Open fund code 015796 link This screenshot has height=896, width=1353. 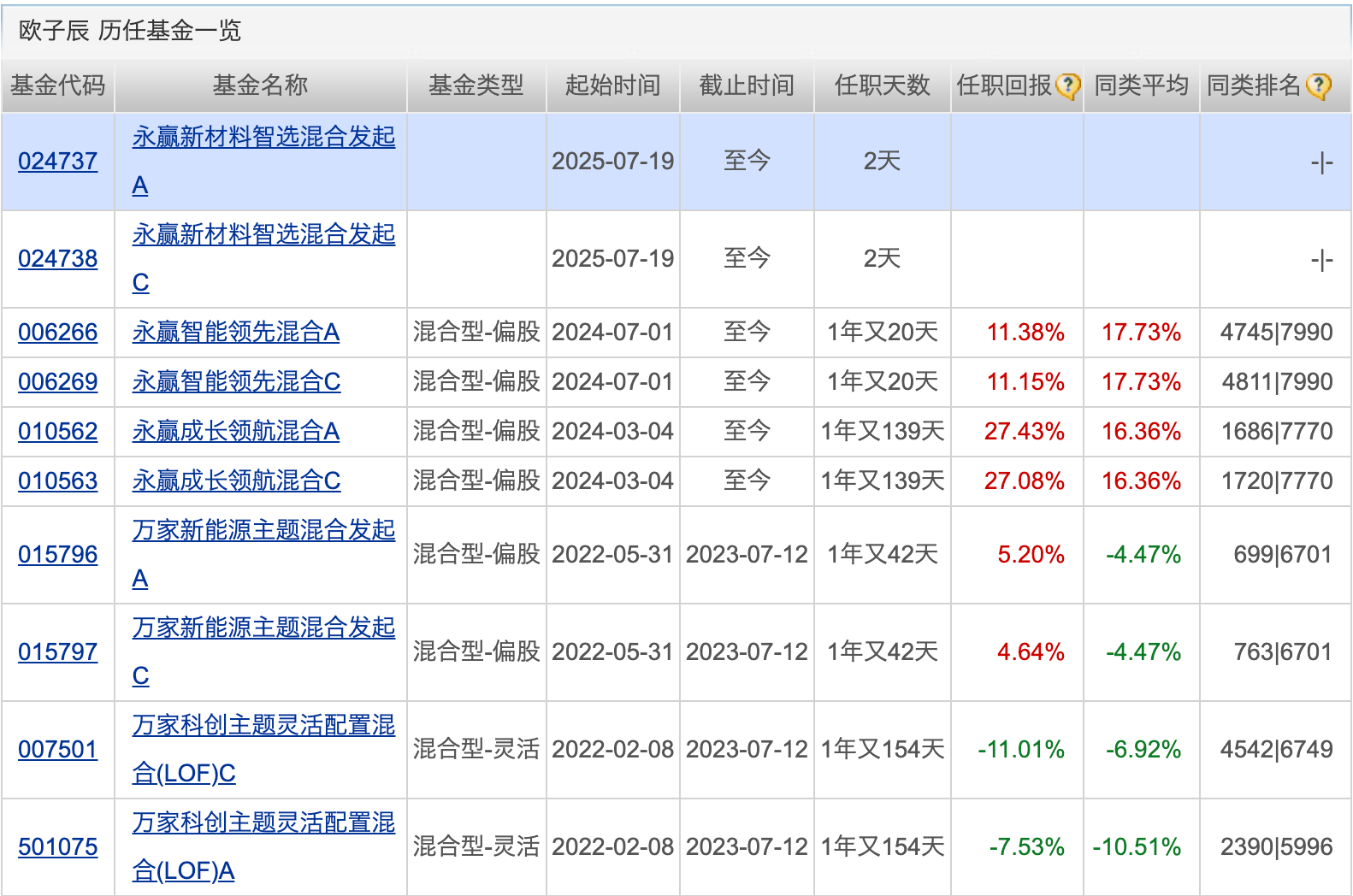pos(58,554)
